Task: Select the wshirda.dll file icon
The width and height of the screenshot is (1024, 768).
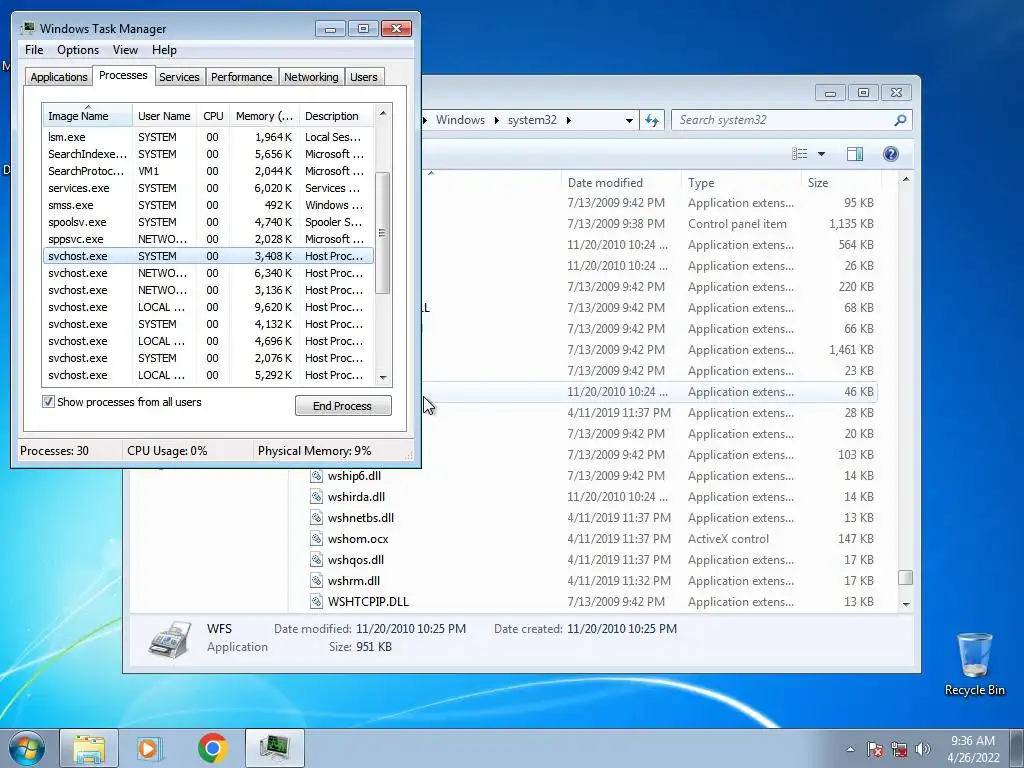Action: (316, 496)
